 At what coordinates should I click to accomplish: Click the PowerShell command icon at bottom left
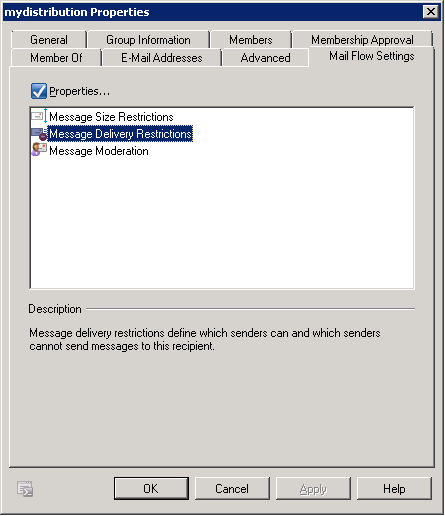click(25, 489)
